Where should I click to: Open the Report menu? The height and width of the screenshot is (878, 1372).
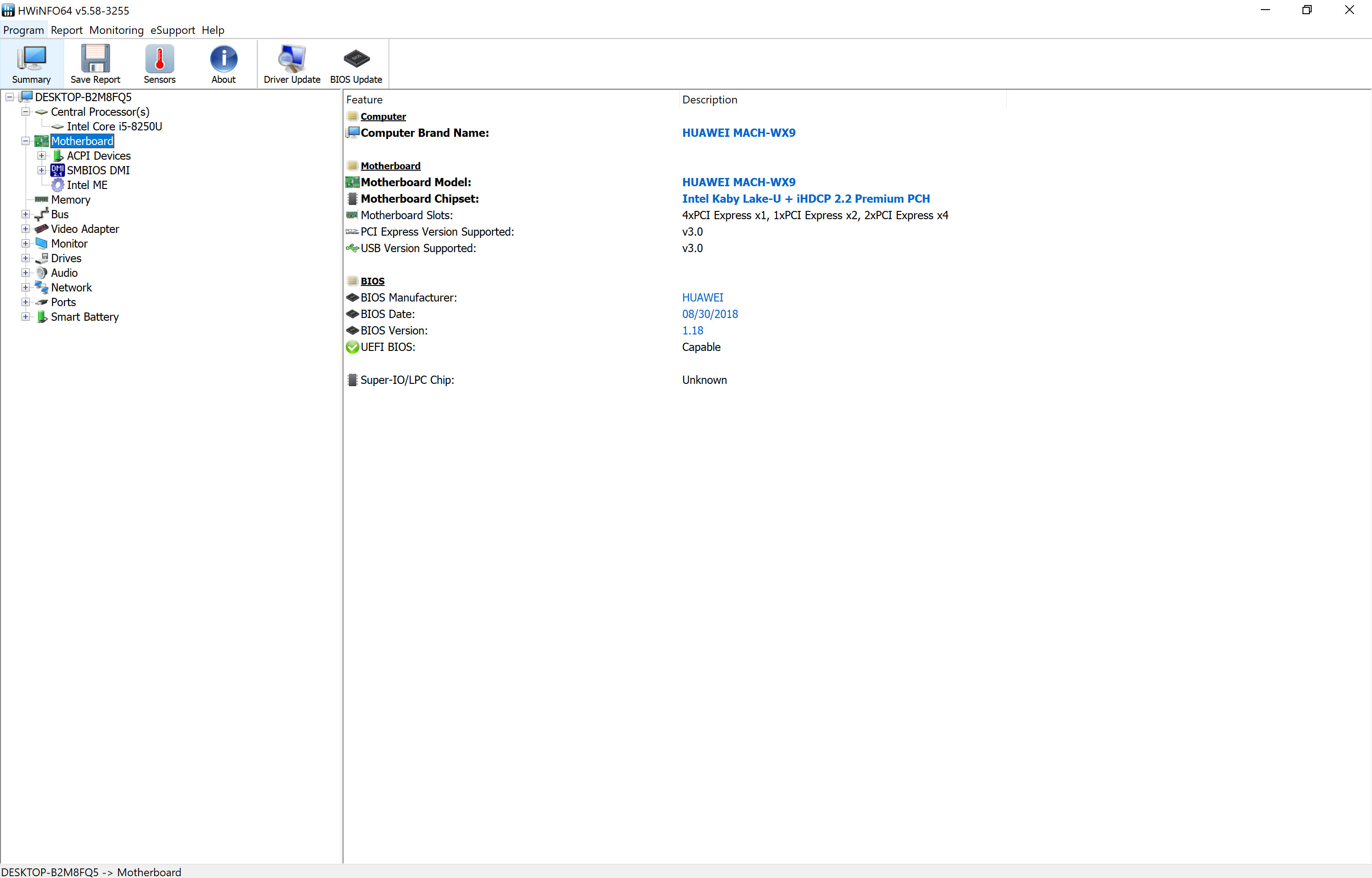coord(67,30)
